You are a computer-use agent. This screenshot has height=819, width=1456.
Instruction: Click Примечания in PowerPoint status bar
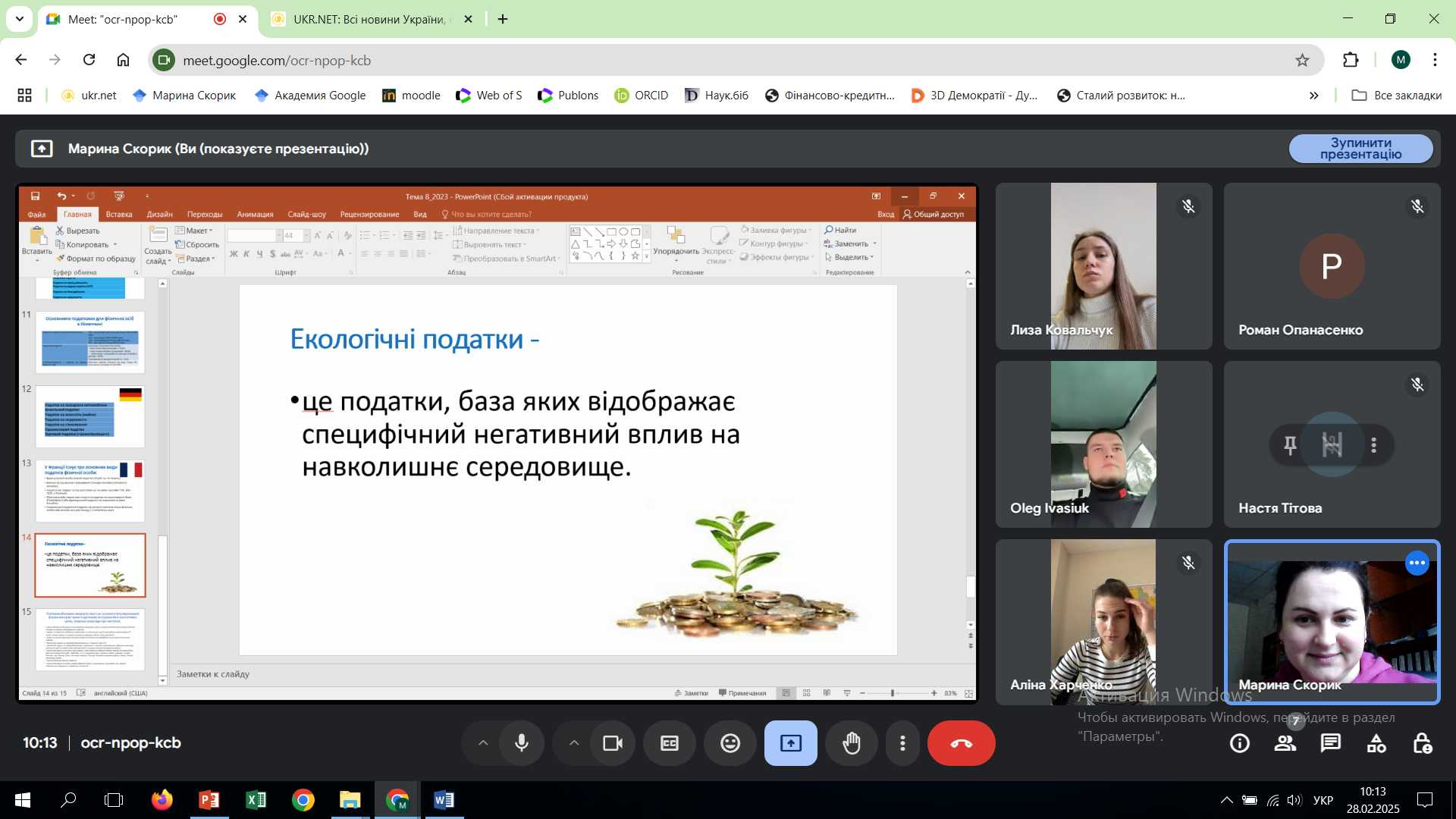[x=742, y=693]
